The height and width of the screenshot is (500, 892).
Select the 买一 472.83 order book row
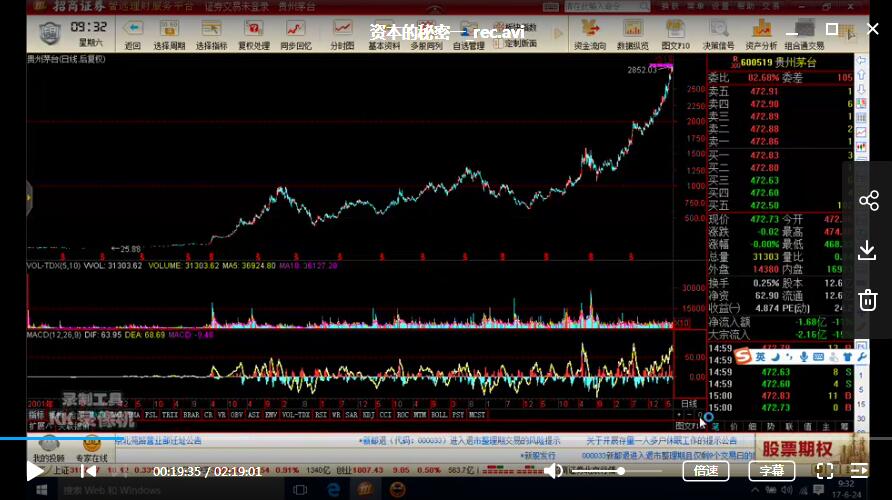780,155
